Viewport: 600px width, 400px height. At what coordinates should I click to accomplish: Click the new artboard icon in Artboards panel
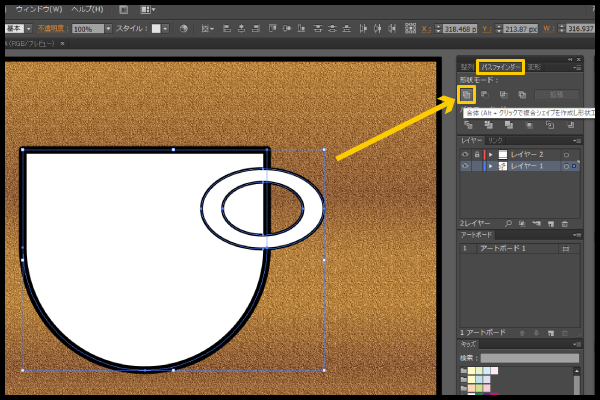tap(551, 331)
